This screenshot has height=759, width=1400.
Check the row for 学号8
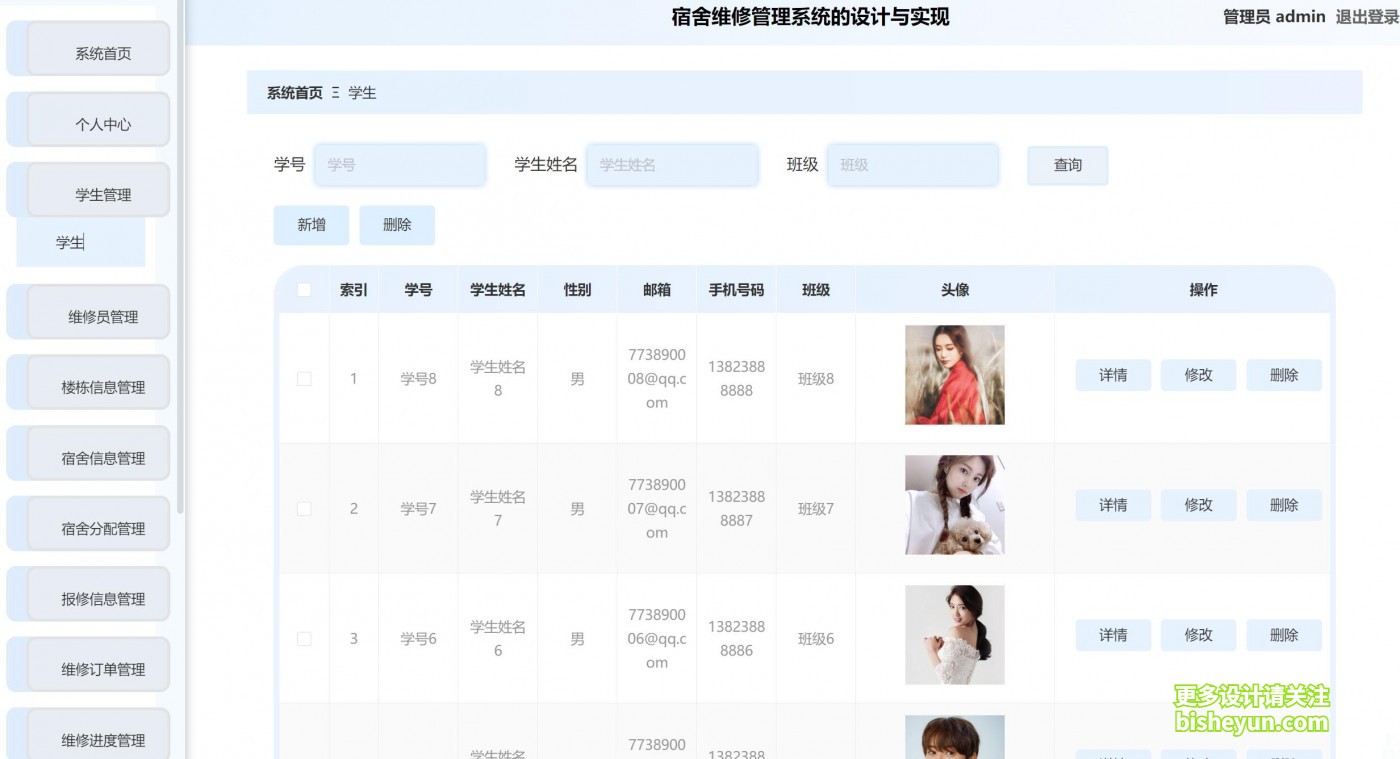(x=304, y=379)
